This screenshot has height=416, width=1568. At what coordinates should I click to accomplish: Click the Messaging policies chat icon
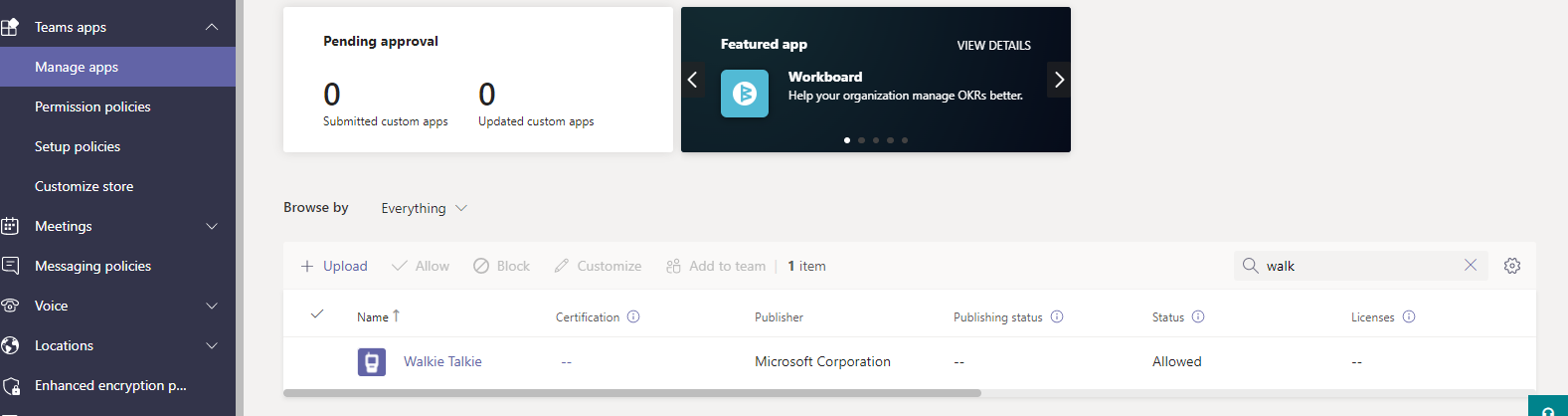pyautogui.click(x=10, y=266)
